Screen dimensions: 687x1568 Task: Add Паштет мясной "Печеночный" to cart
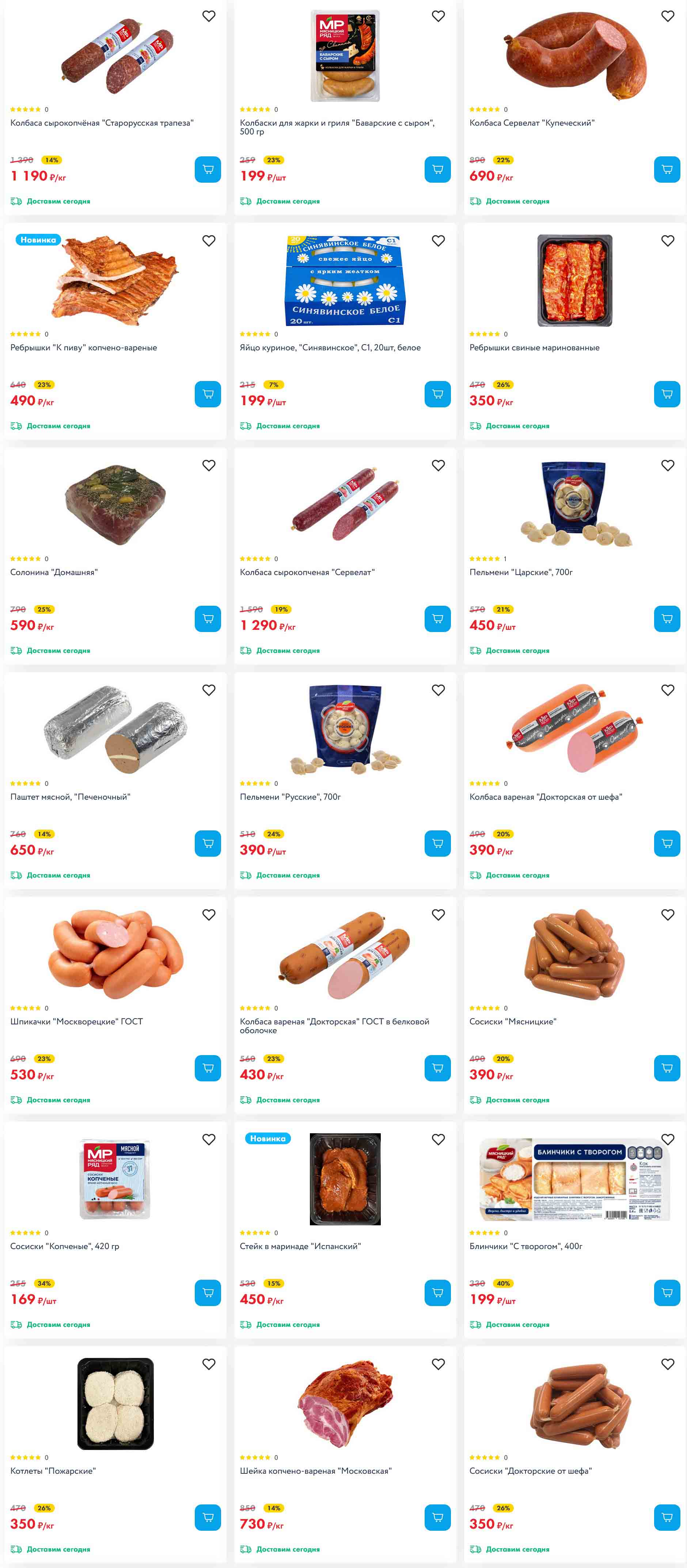[208, 843]
